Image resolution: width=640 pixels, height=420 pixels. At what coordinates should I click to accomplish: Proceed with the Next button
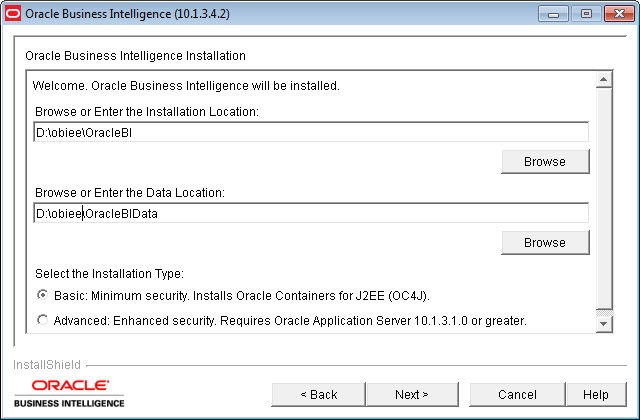pos(412,395)
